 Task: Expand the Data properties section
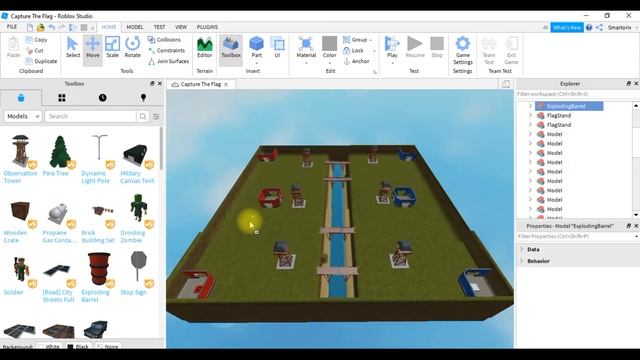point(521,249)
